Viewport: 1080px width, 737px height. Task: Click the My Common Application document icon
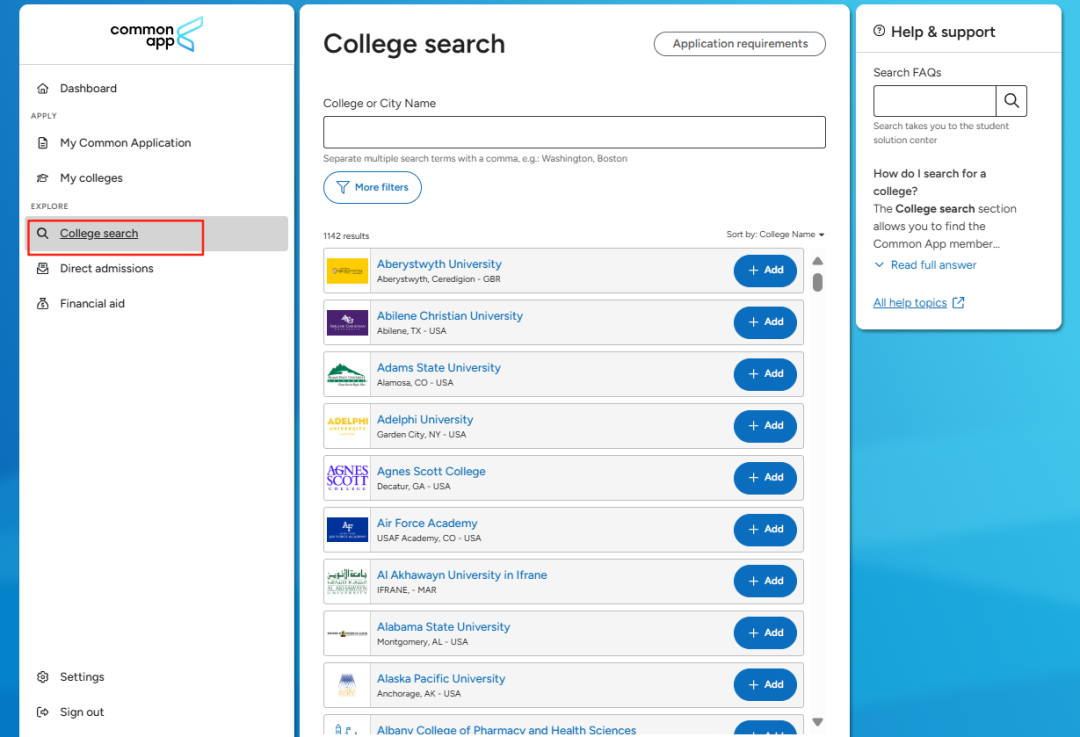42,143
